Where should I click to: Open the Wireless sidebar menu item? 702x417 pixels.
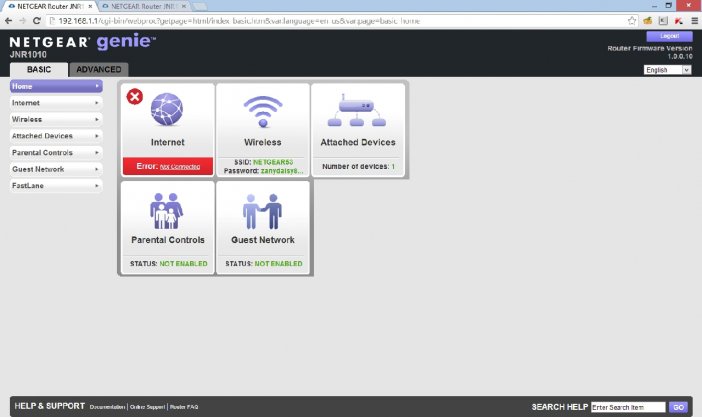point(56,119)
